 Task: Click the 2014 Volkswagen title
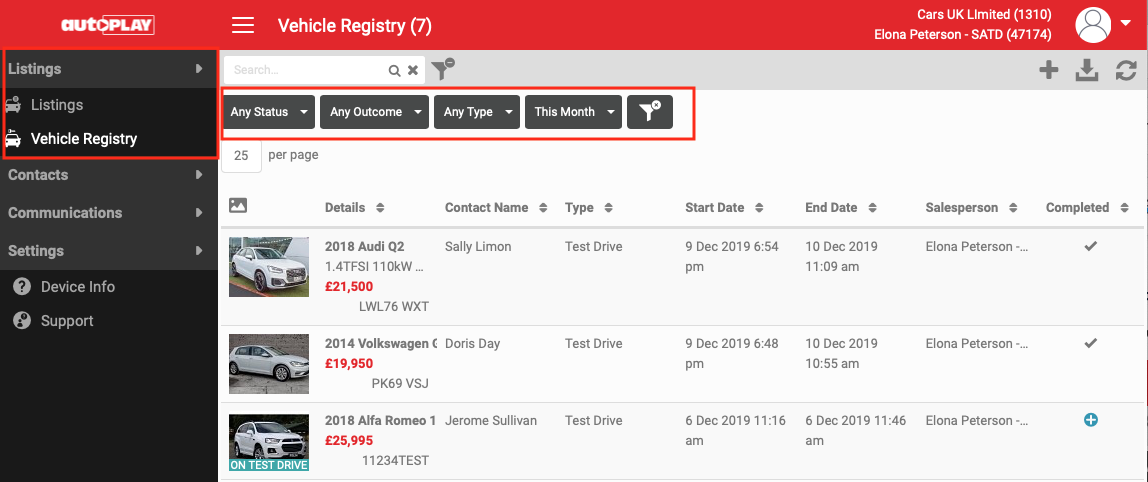(381, 344)
